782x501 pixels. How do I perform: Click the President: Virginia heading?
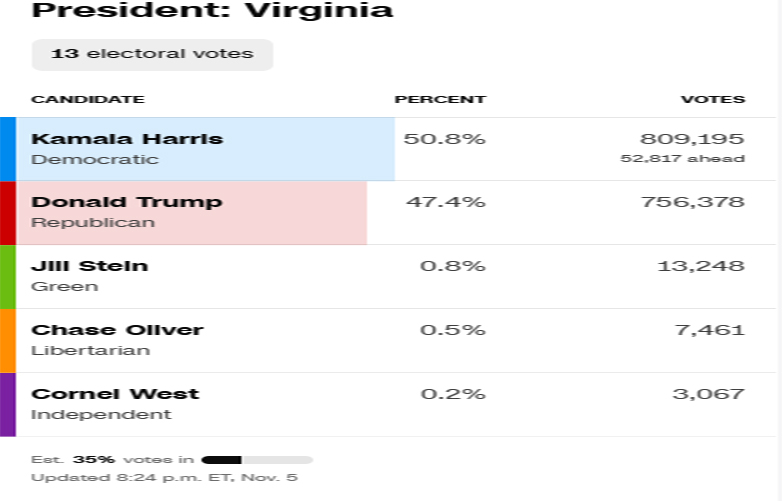coord(213,11)
